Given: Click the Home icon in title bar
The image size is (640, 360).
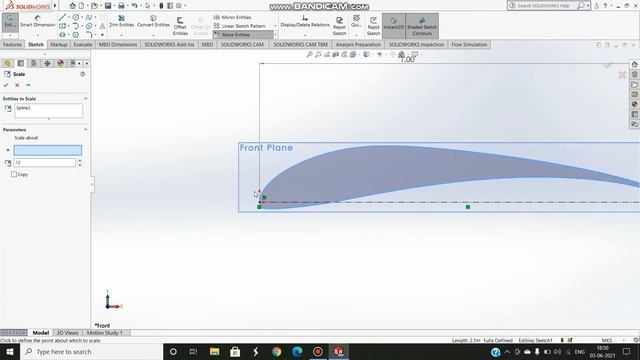Looking at the screenshot, I should point(72,6).
